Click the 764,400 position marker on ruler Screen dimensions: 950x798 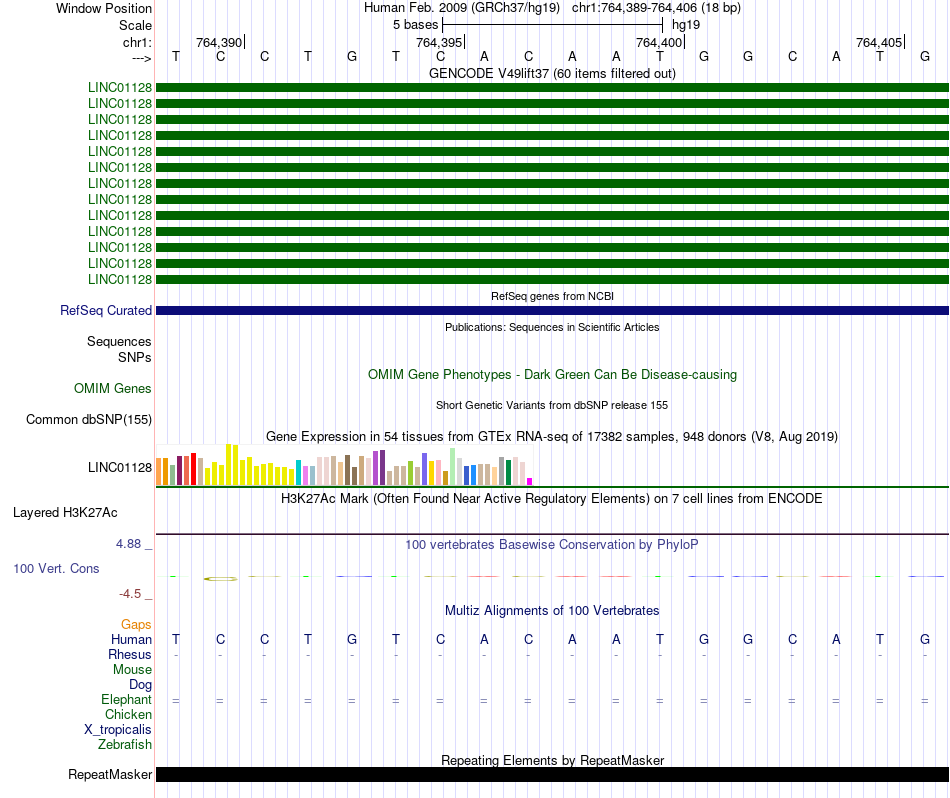pyautogui.click(x=660, y=42)
